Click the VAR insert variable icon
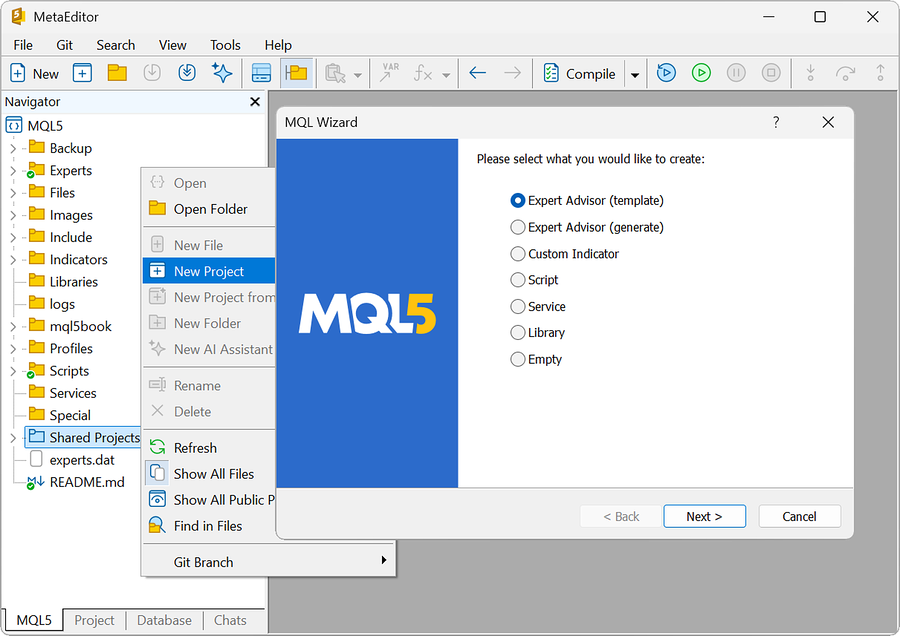 coord(389,73)
